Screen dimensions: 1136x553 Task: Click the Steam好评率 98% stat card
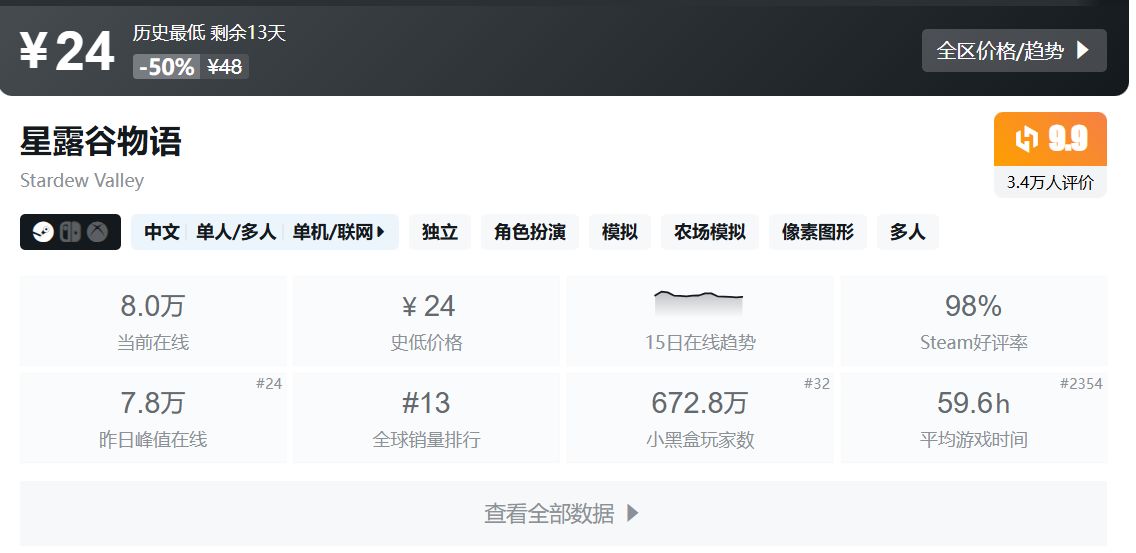tap(974, 320)
